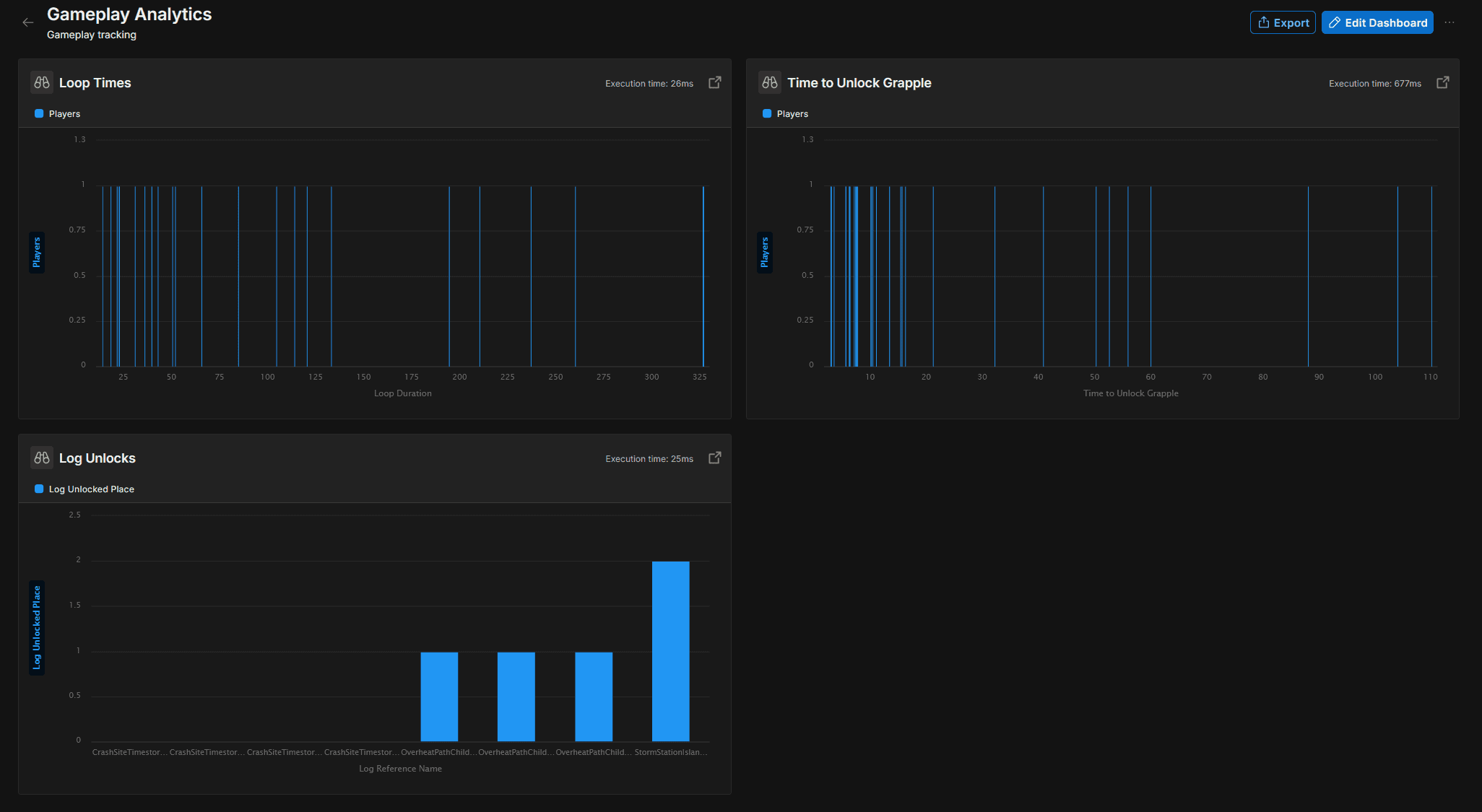Open the more options ellipsis menu
The image size is (1482, 812).
coord(1449,22)
